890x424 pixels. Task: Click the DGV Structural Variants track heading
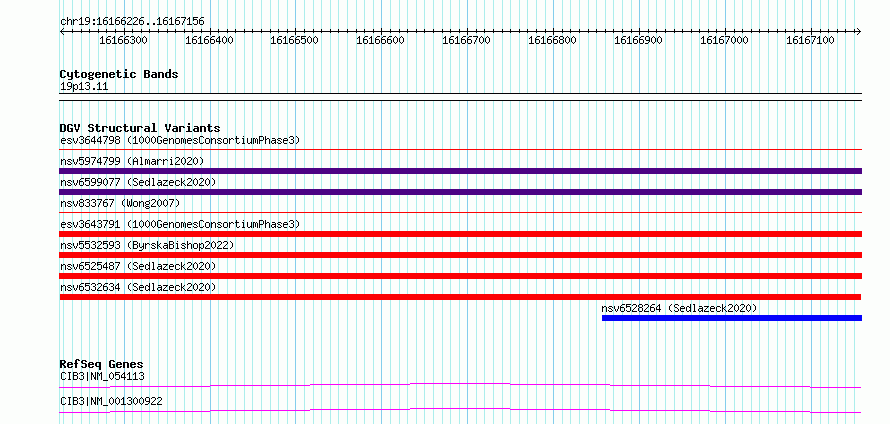click(140, 128)
